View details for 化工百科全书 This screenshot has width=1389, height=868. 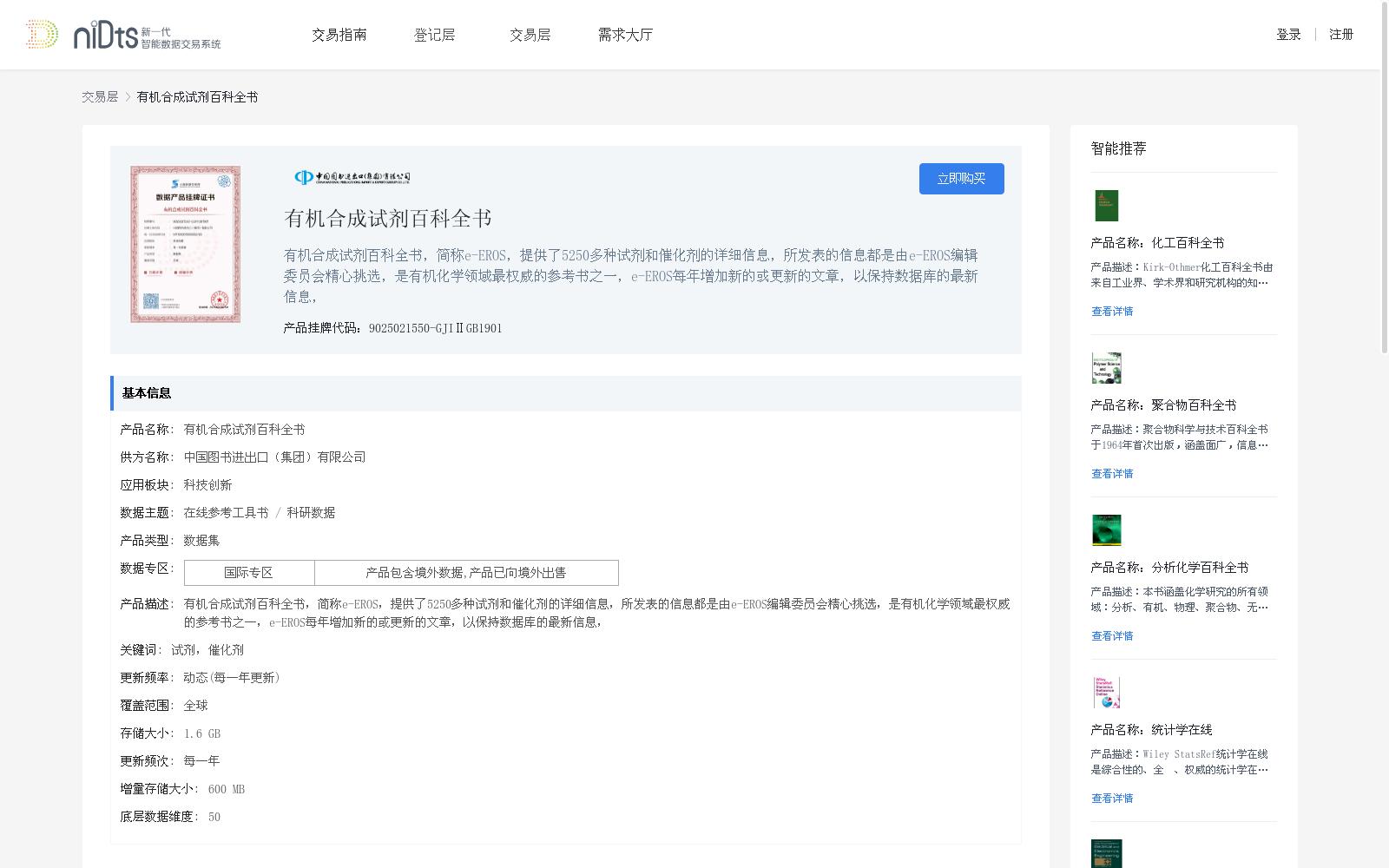pos(1112,312)
